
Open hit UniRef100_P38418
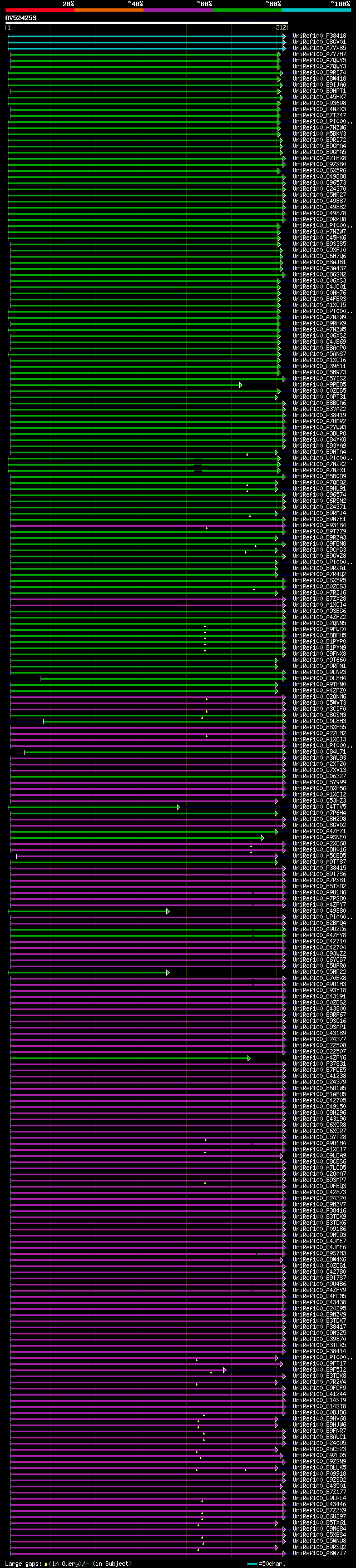click(319, 36)
